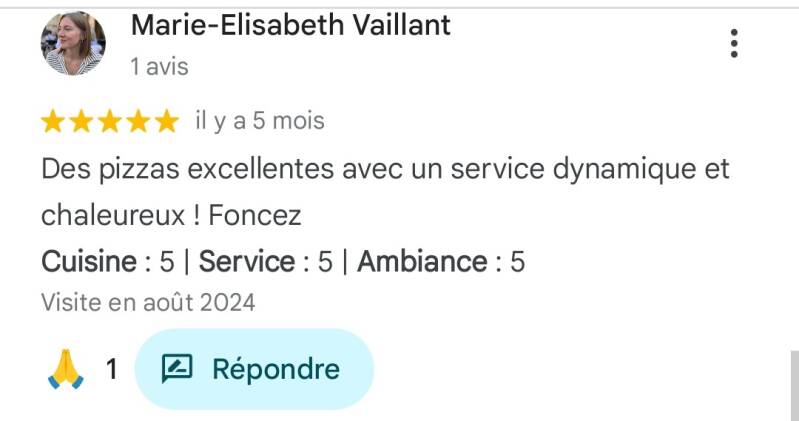Select the Ambiance rating label
799x421 pixels.
[422, 262]
